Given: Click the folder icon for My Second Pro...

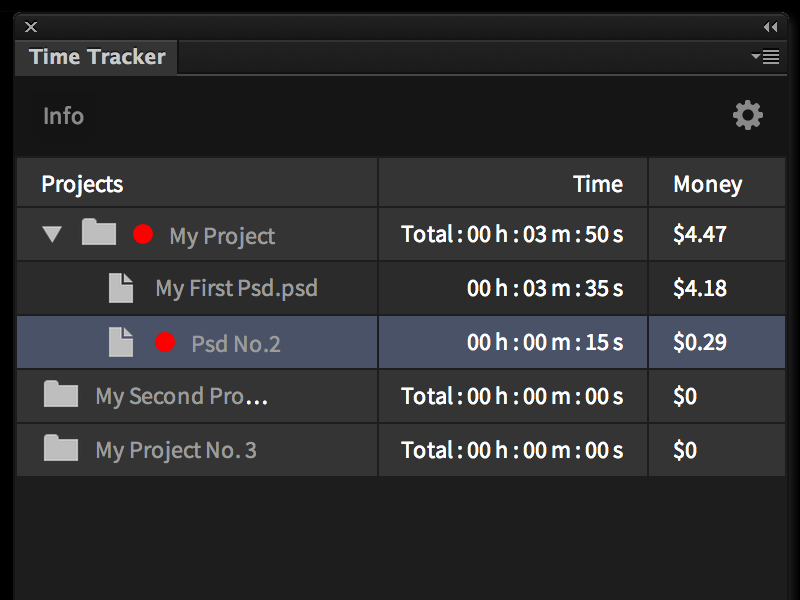Looking at the screenshot, I should click(x=60, y=393).
